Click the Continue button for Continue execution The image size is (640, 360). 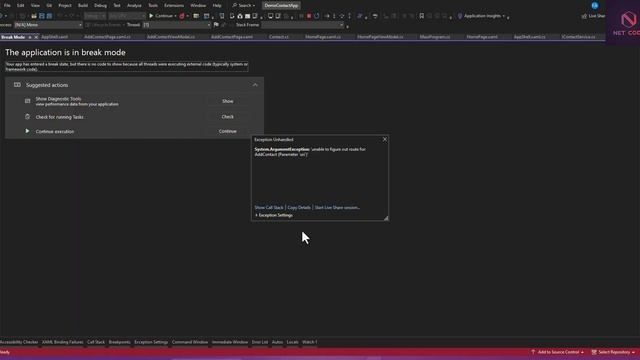click(227, 131)
